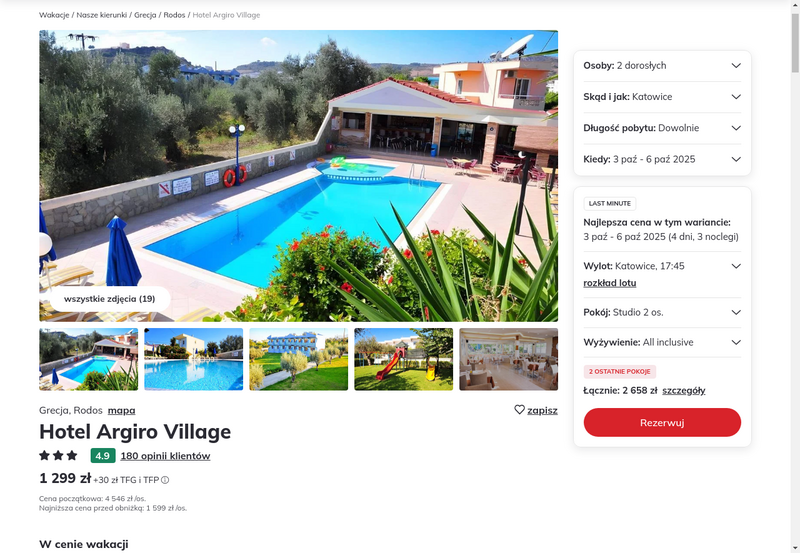Go to Nasze kierunki breadcrumb item
Screen dimensions: 800x553
click(102, 15)
